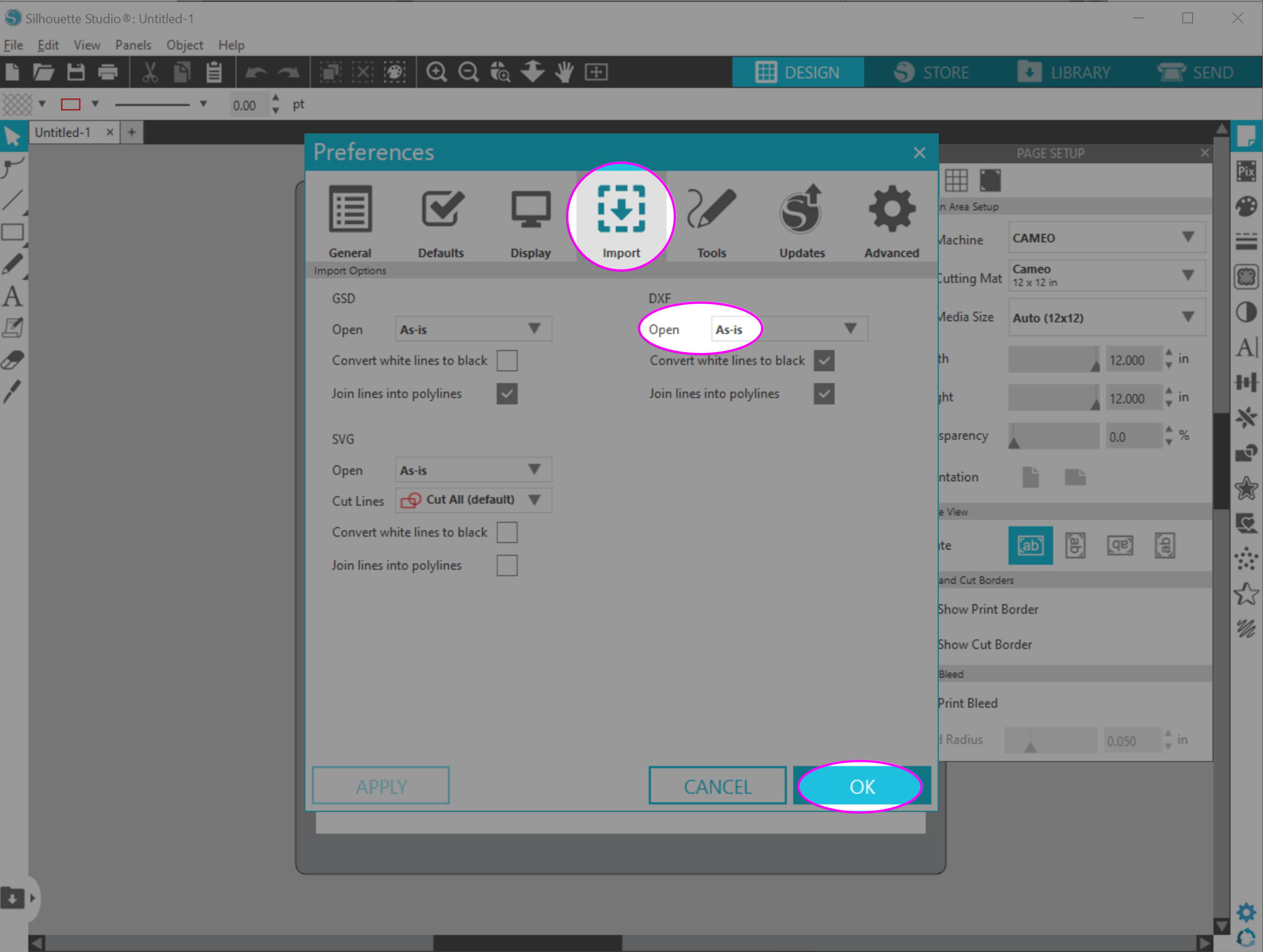Open the Advanced preferences section
The width and height of the screenshot is (1263, 952).
tap(891, 221)
